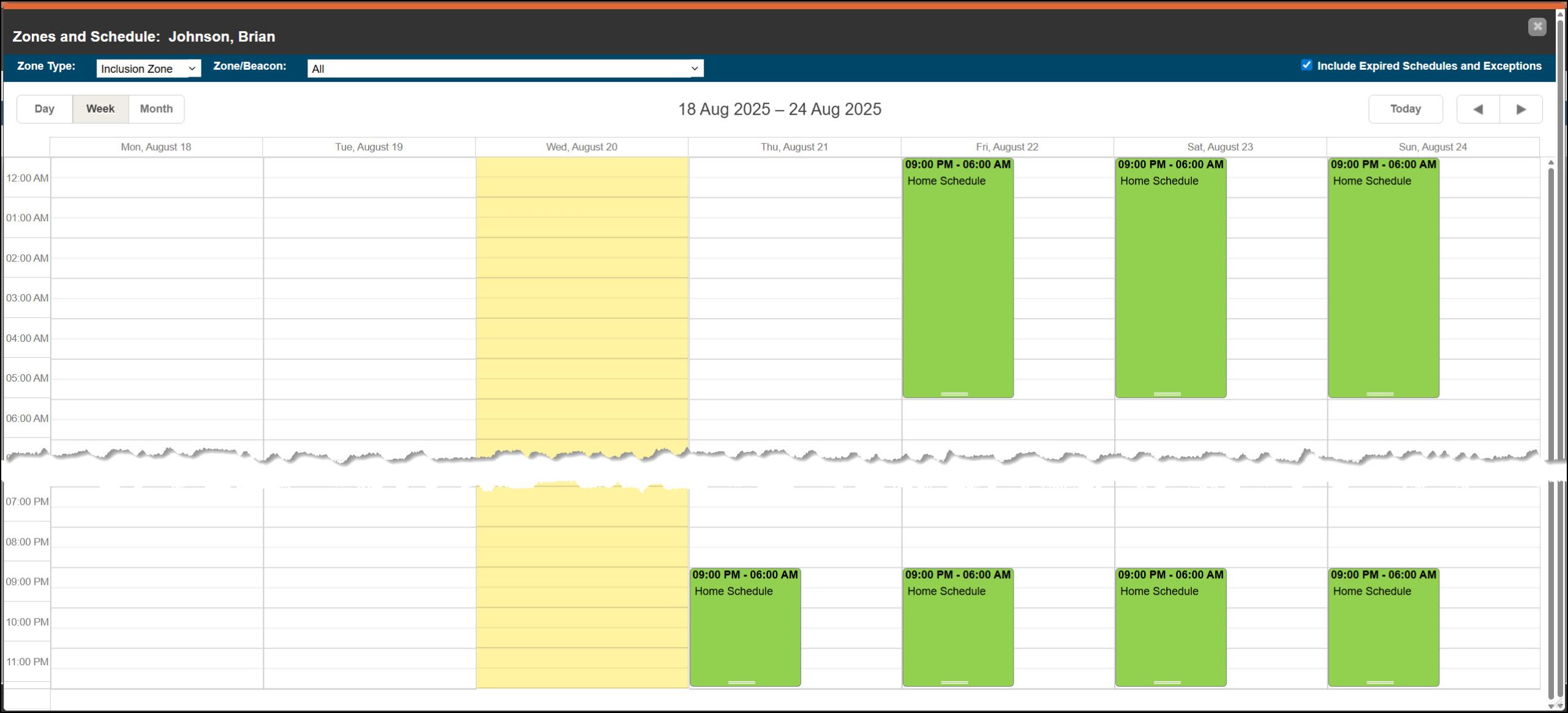Click resize handle of Friday morning Home Schedule
This screenshot has height=713, width=1568.
[x=954, y=394]
